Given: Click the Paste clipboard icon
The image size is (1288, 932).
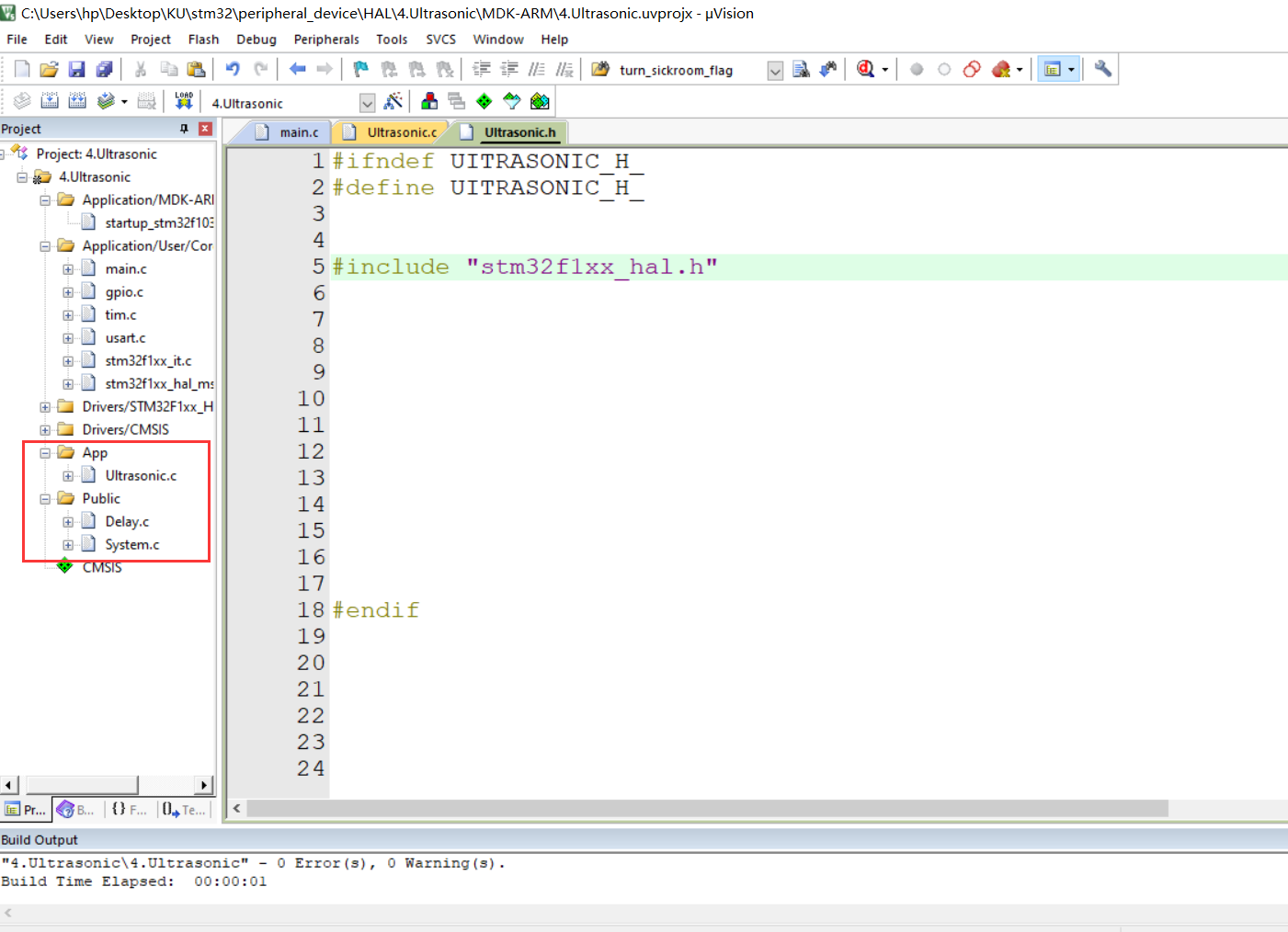Looking at the screenshot, I should 196,69.
